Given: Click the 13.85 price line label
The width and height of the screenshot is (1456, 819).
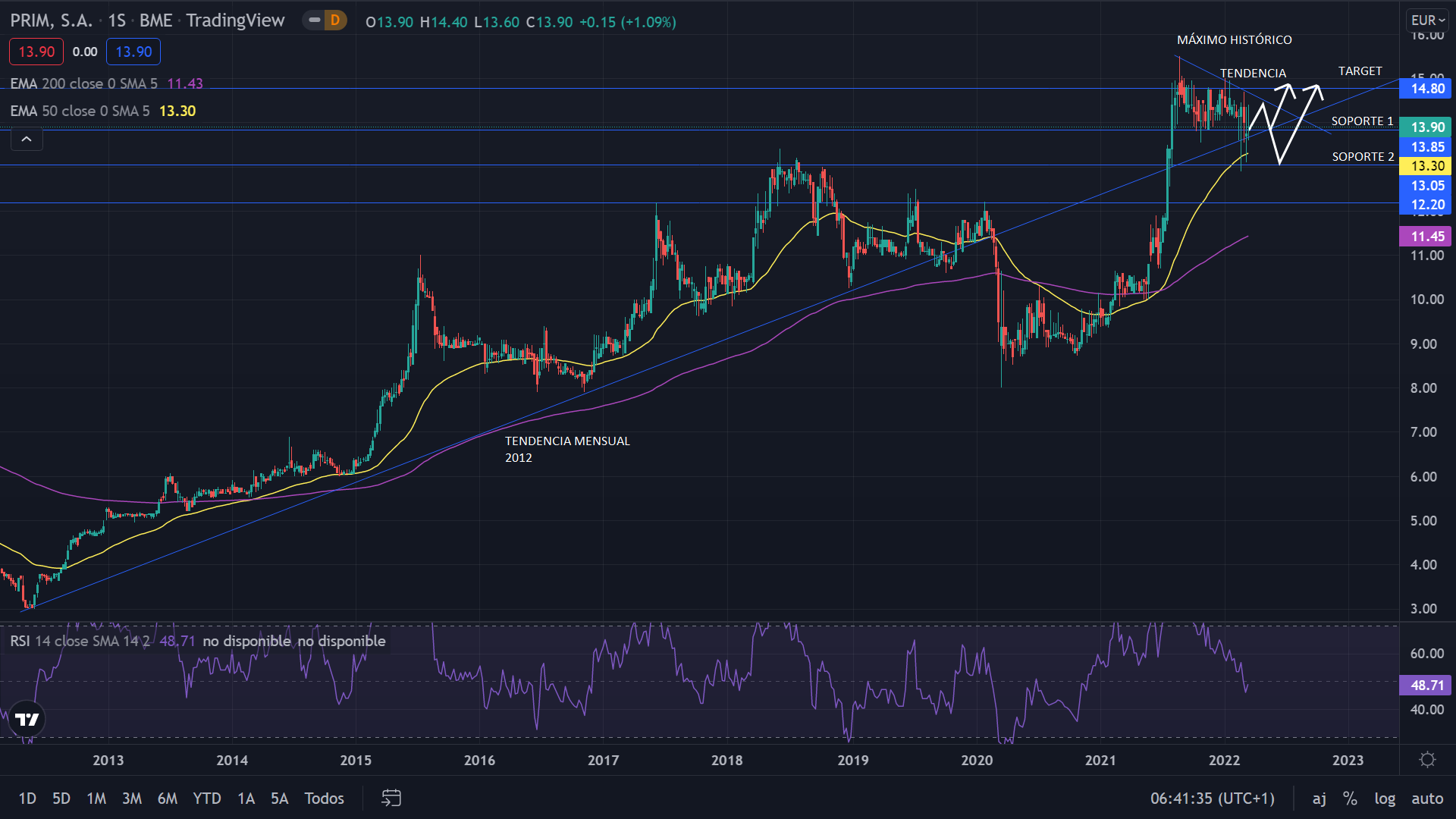Looking at the screenshot, I should 1425,147.
